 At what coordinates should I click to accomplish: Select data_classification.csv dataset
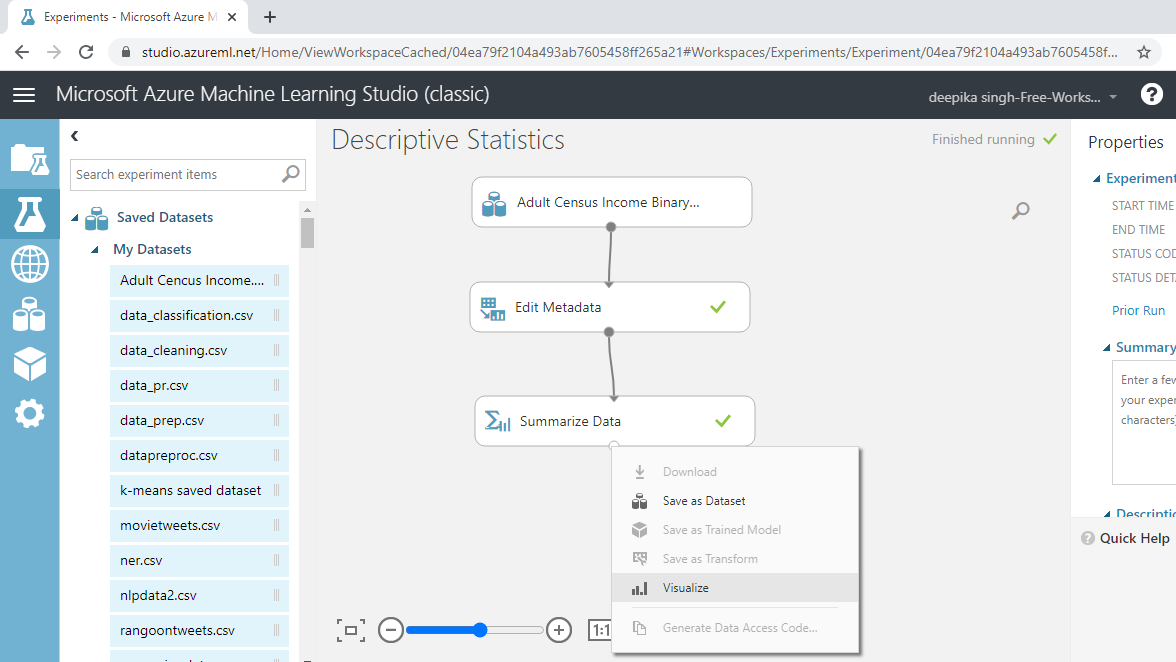pos(200,316)
